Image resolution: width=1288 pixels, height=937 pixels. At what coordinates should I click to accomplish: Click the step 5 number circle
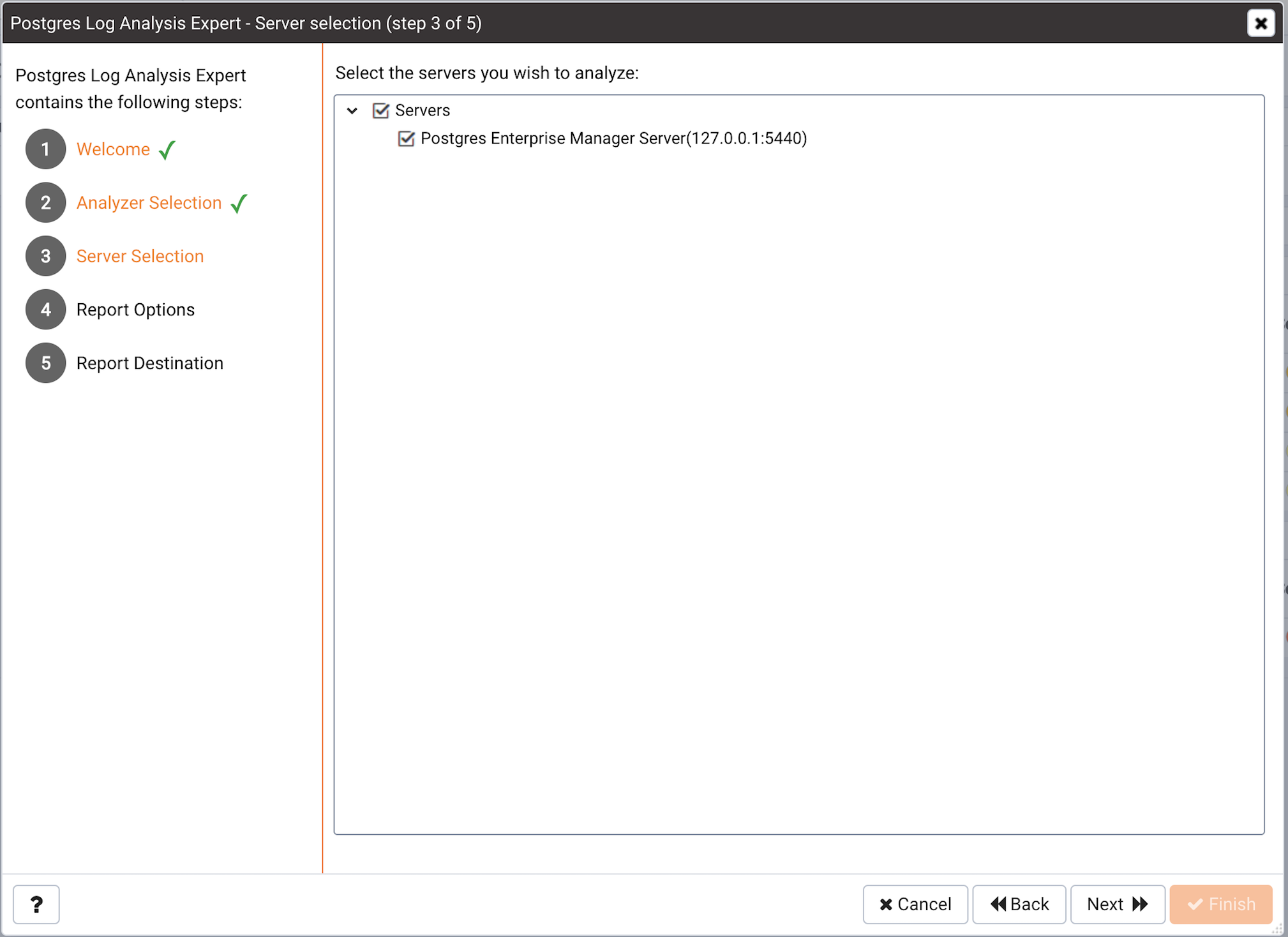(46, 363)
